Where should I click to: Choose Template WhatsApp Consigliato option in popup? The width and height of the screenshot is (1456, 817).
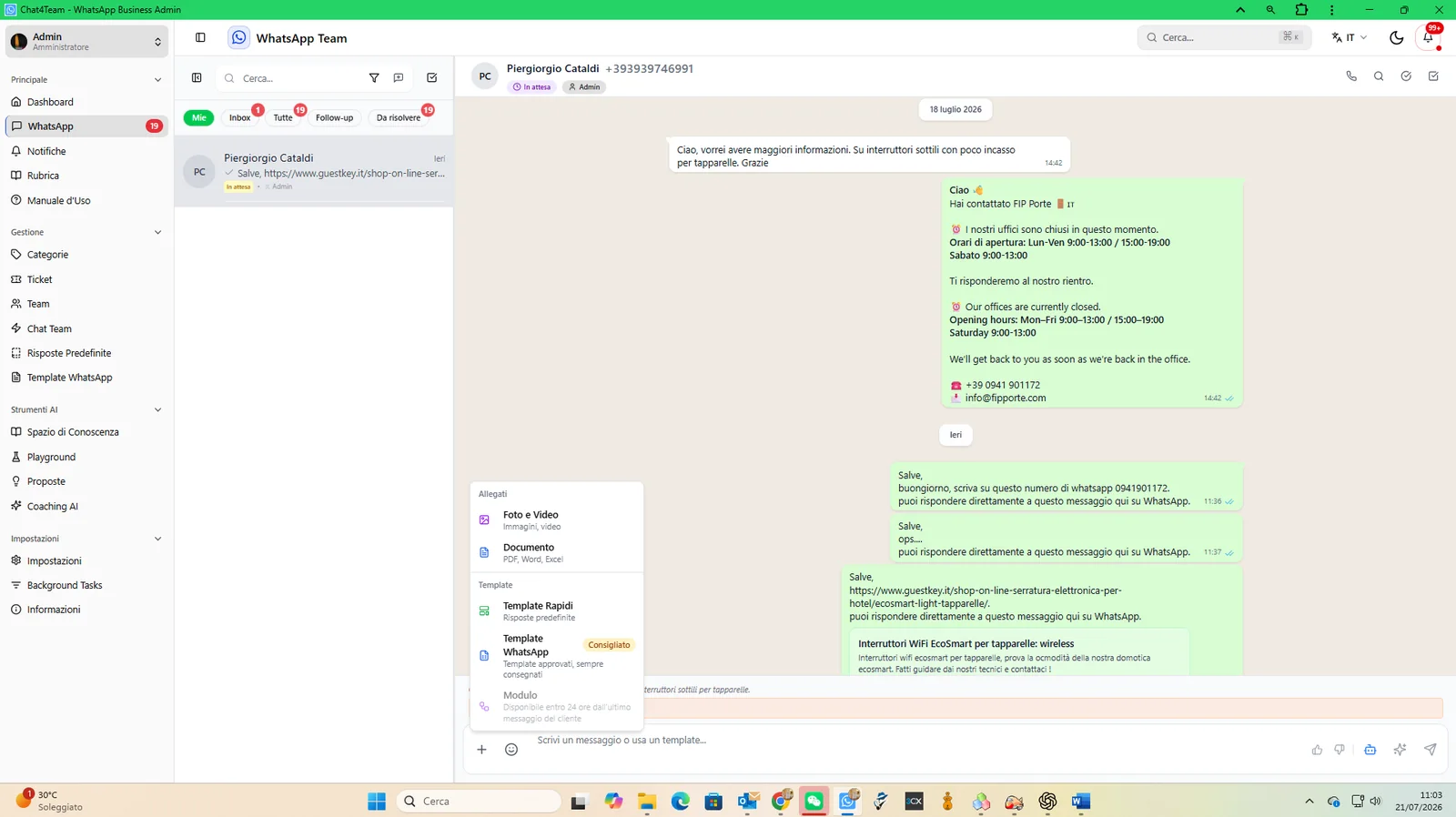coord(556,655)
